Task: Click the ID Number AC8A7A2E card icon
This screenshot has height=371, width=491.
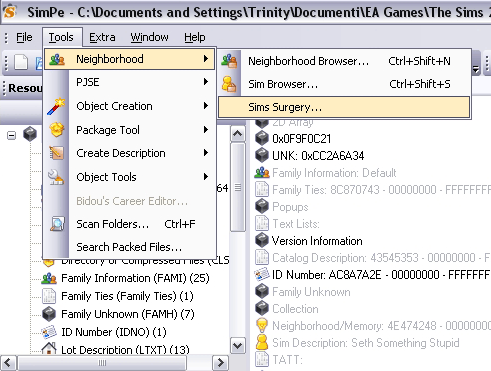Action: click(262, 275)
